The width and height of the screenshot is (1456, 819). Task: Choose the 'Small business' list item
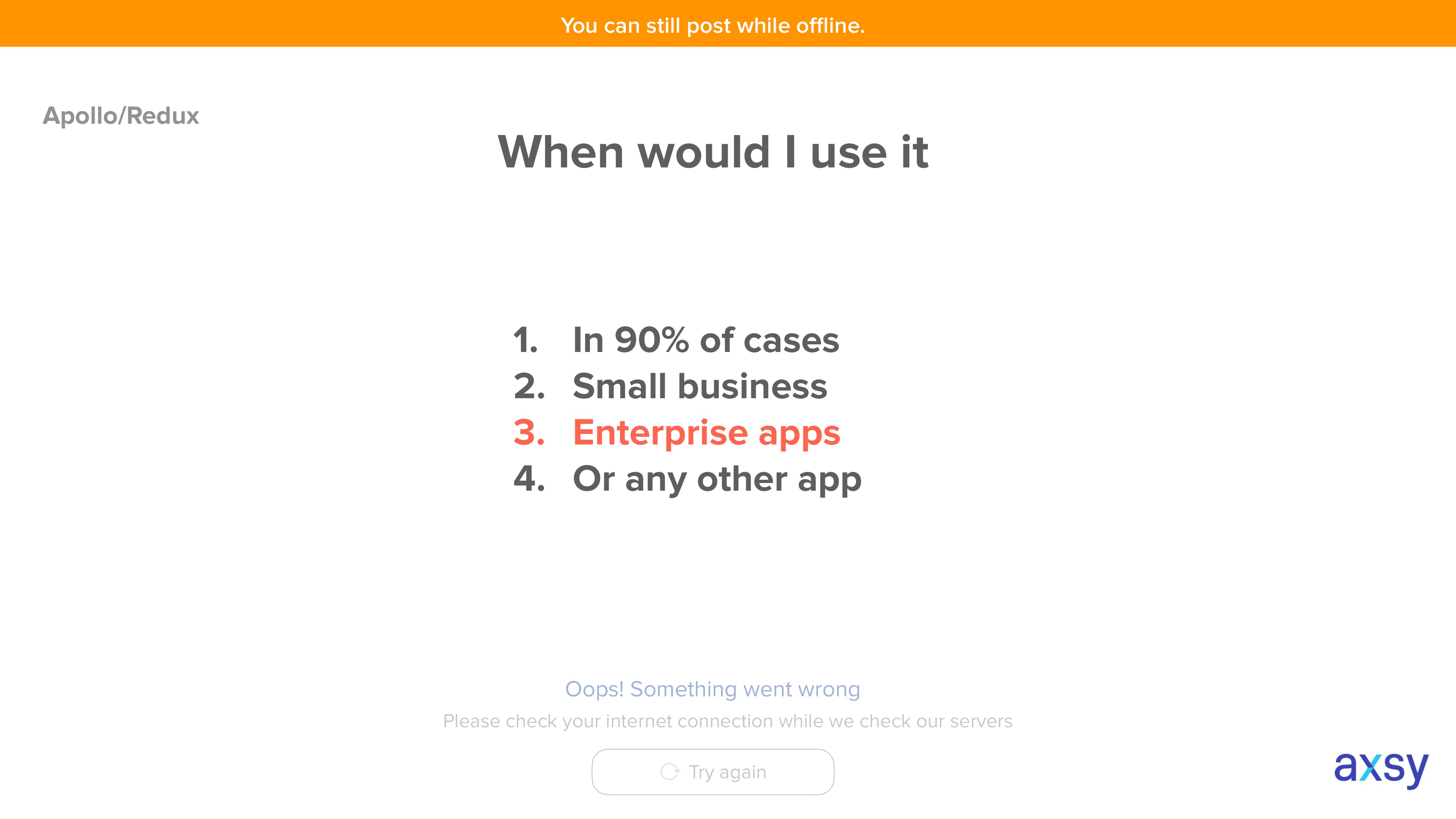pyautogui.click(x=700, y=387)
